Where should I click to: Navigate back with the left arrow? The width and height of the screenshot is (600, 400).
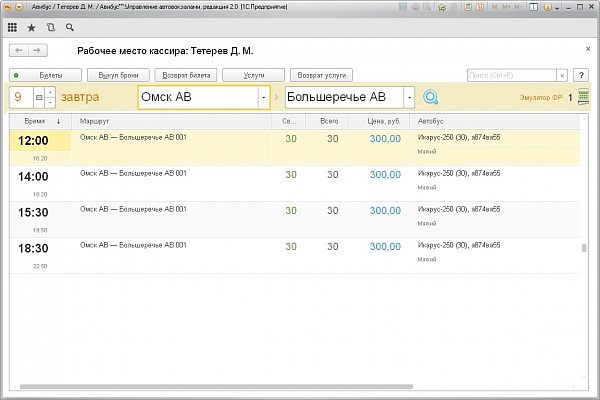pyautogui.click(x=17, y=50)
